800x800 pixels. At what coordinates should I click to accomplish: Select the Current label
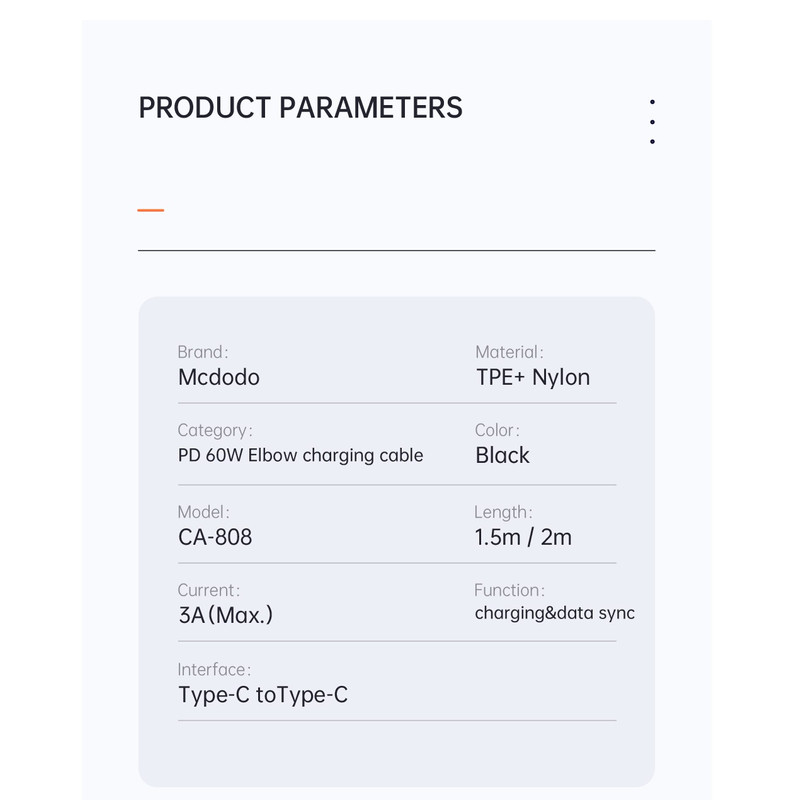209,590
